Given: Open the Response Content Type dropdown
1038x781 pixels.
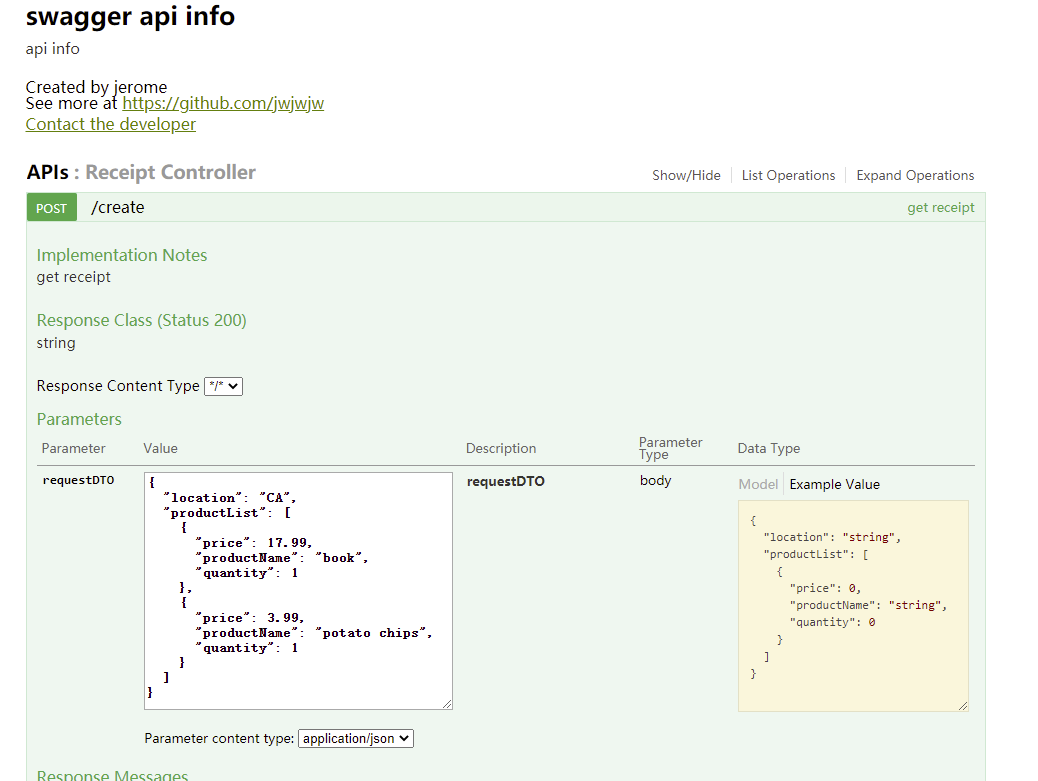Looking at the screenshot, I should [223, 385].
